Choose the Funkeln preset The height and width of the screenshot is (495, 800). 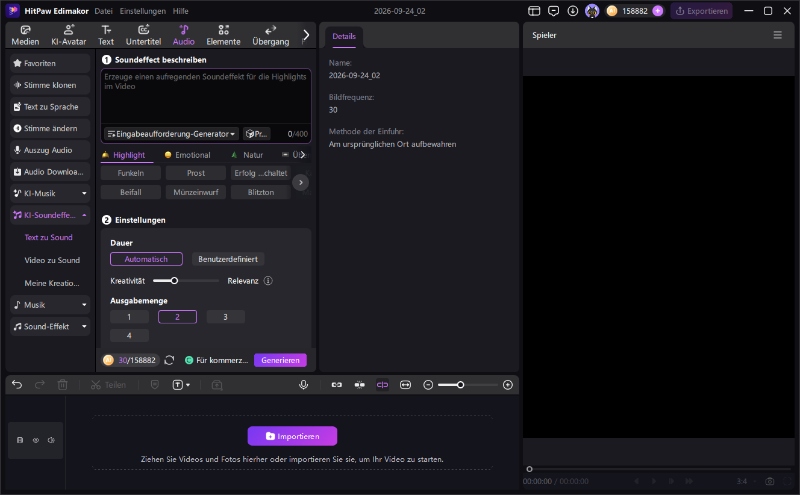click(x=131, y=173)
